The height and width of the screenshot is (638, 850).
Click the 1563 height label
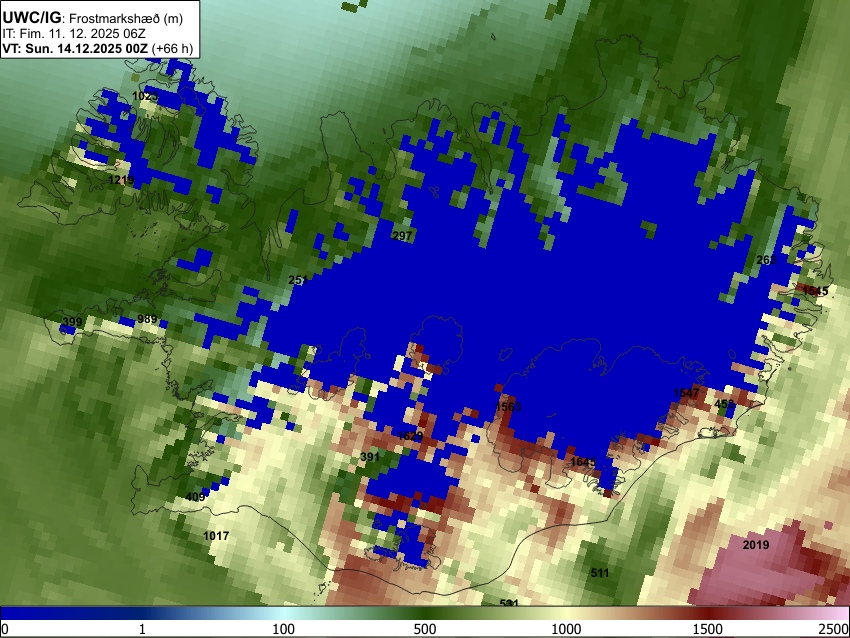click(508, 407)
